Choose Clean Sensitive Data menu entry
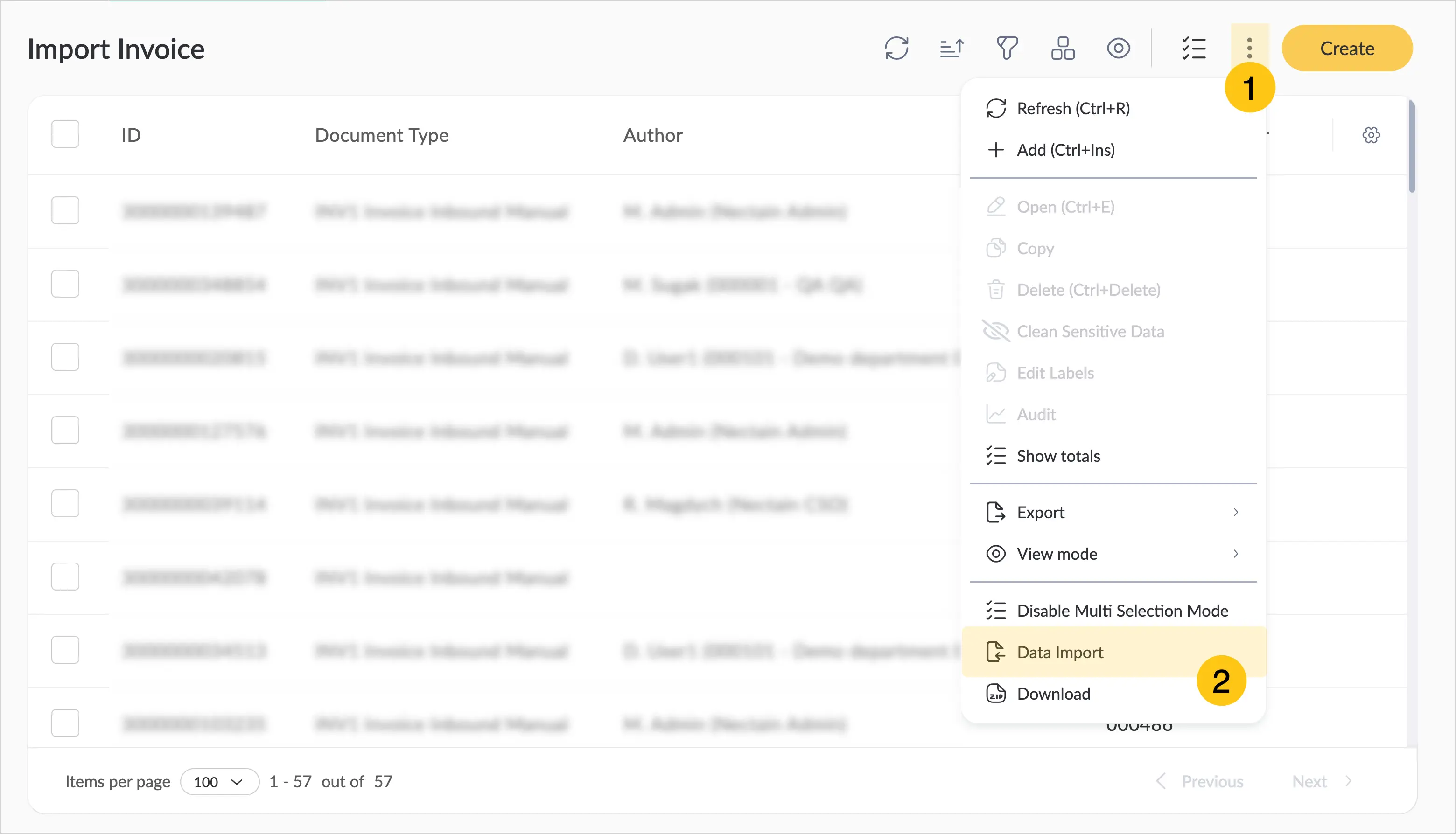The width and height of the screenshot is (1456, 834). click(x=1113, y=332)
